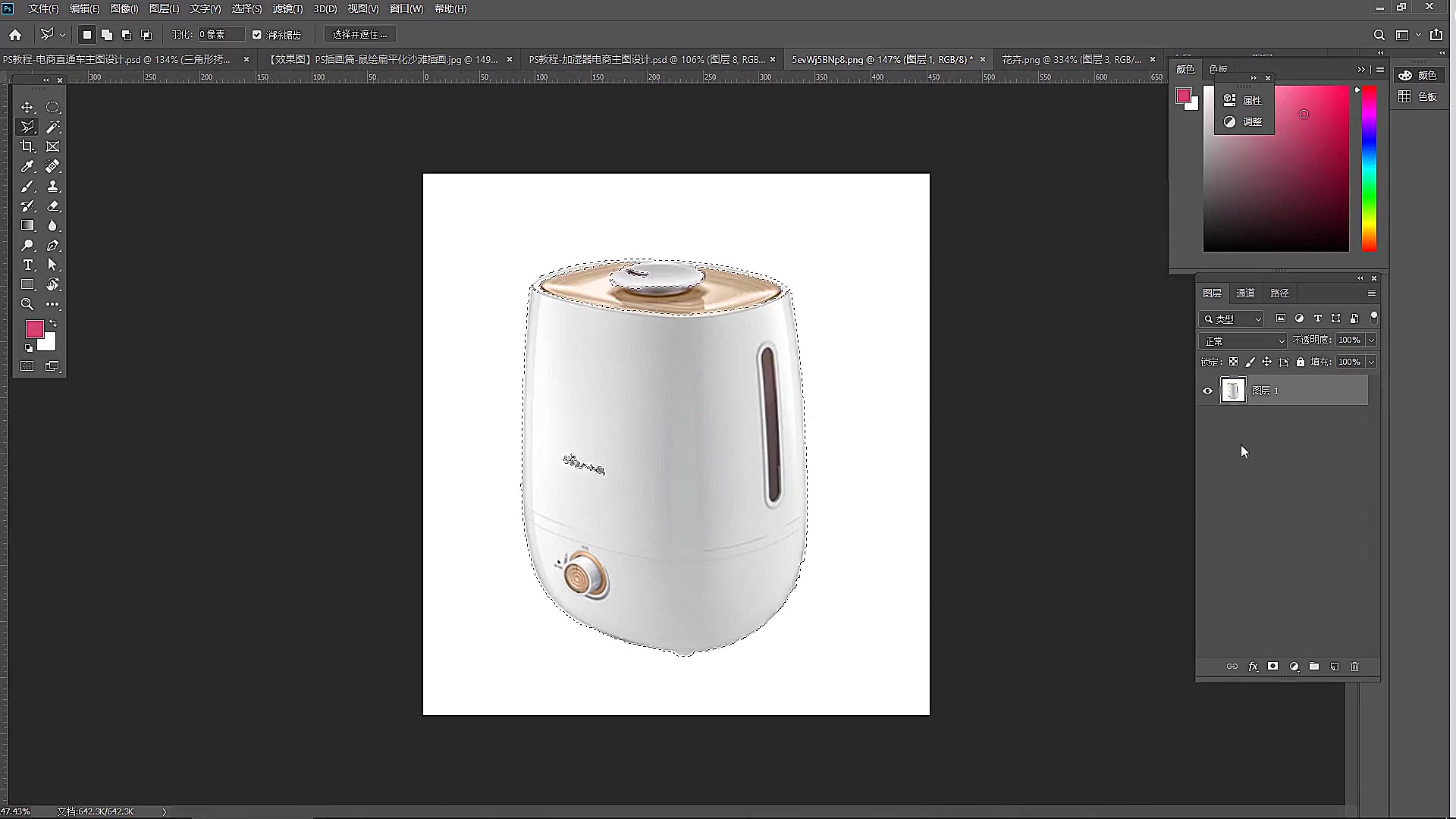Select the Gradient tool
Viewport: 1456px width, 819px height.
point(27,225)
